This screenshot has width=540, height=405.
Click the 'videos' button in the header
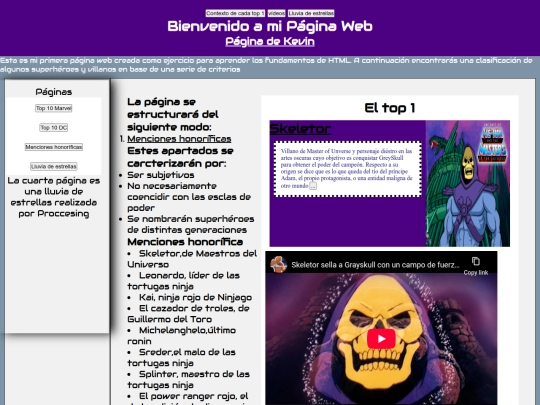276,13
